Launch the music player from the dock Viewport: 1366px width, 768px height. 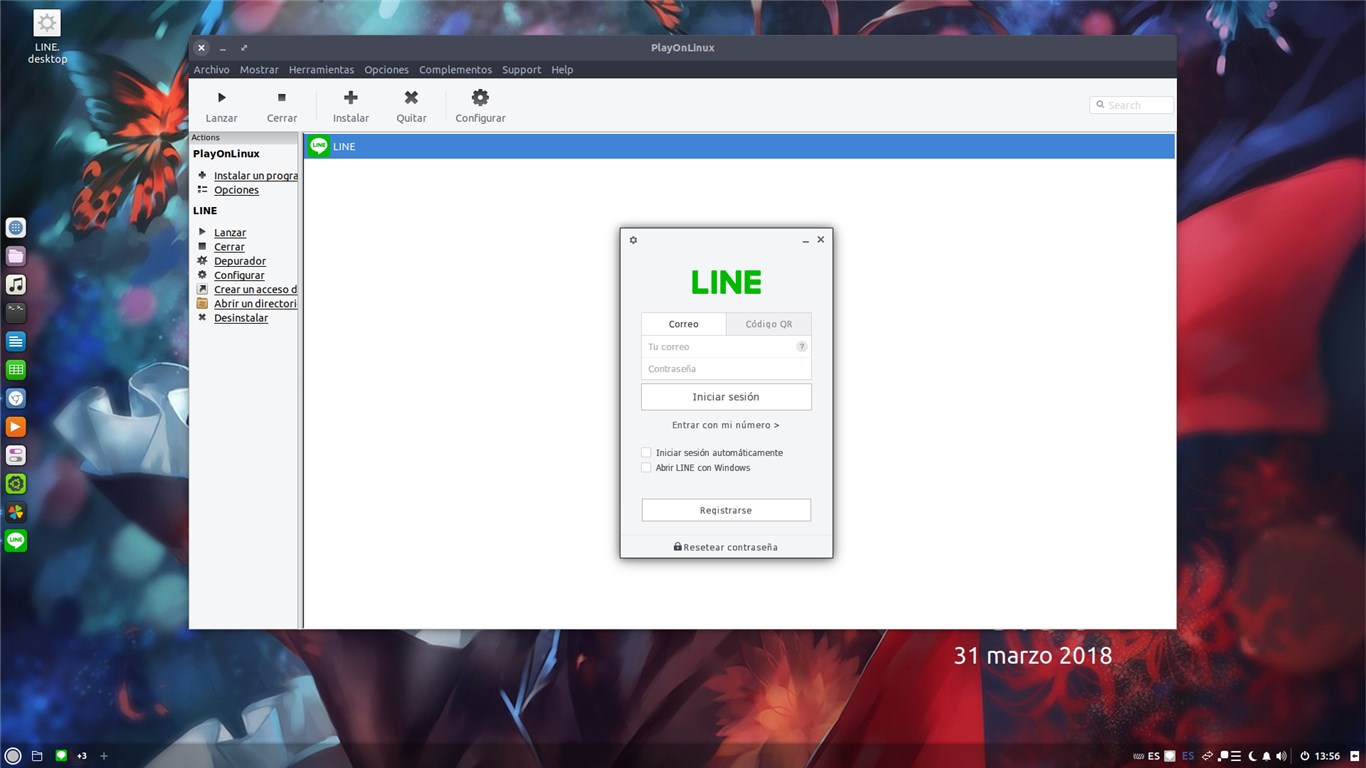pos(16,284)
